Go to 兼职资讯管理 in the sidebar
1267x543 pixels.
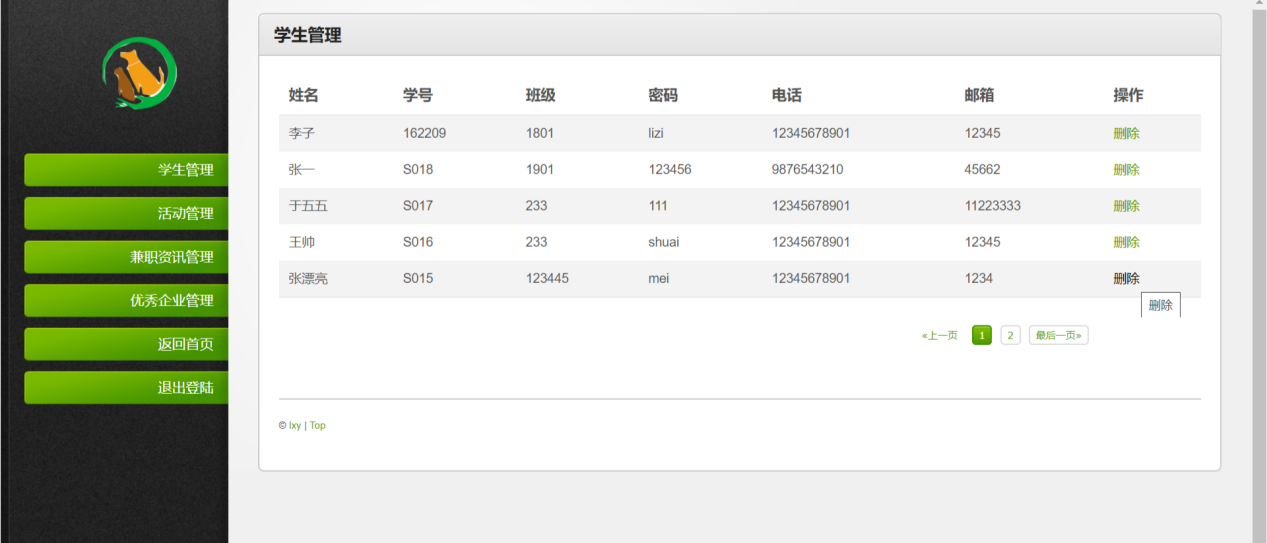126,257
